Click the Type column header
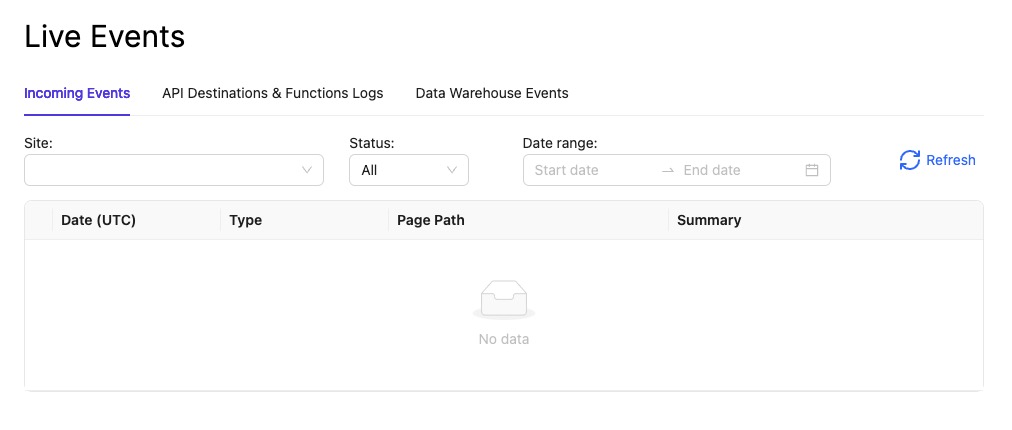This screenshot has width=1012, height=430. tap(245, 220)
